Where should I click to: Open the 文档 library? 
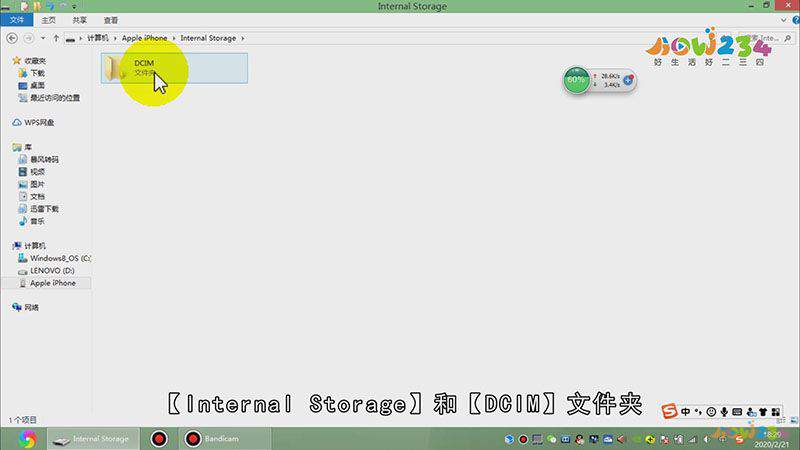tap(37, 196)
